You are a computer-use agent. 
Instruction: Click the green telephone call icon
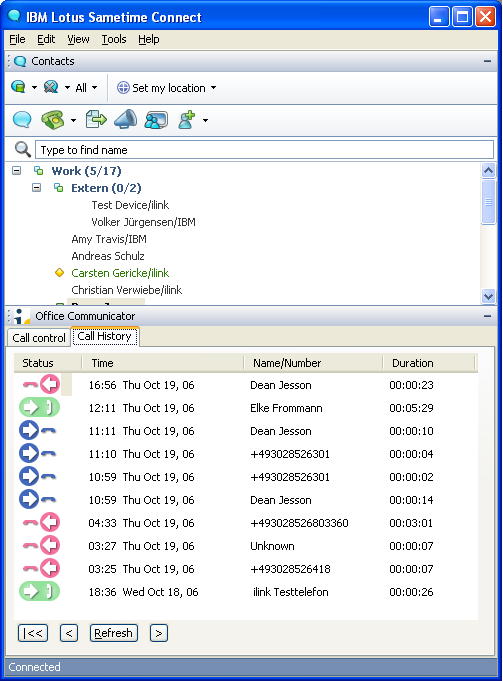pos(53,120)
